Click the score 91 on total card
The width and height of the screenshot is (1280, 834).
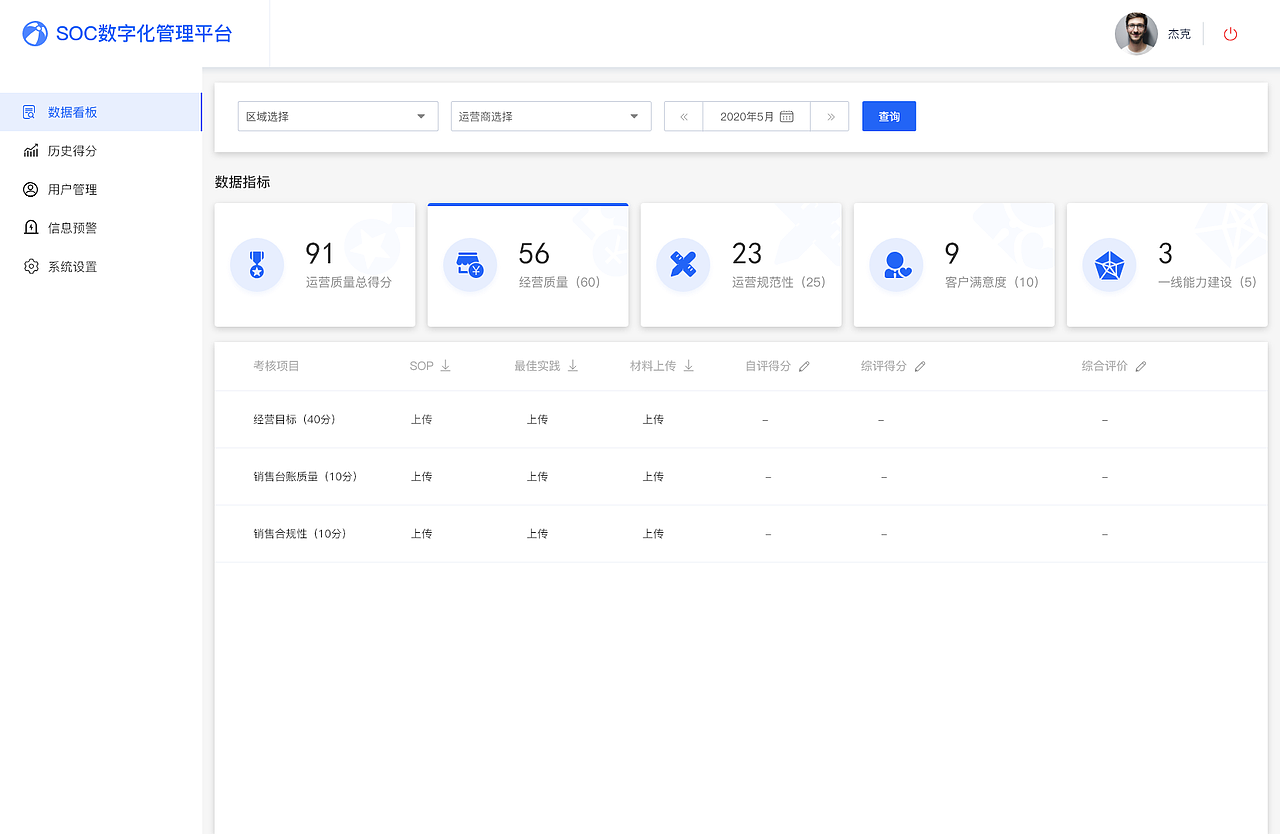(320, 253)
